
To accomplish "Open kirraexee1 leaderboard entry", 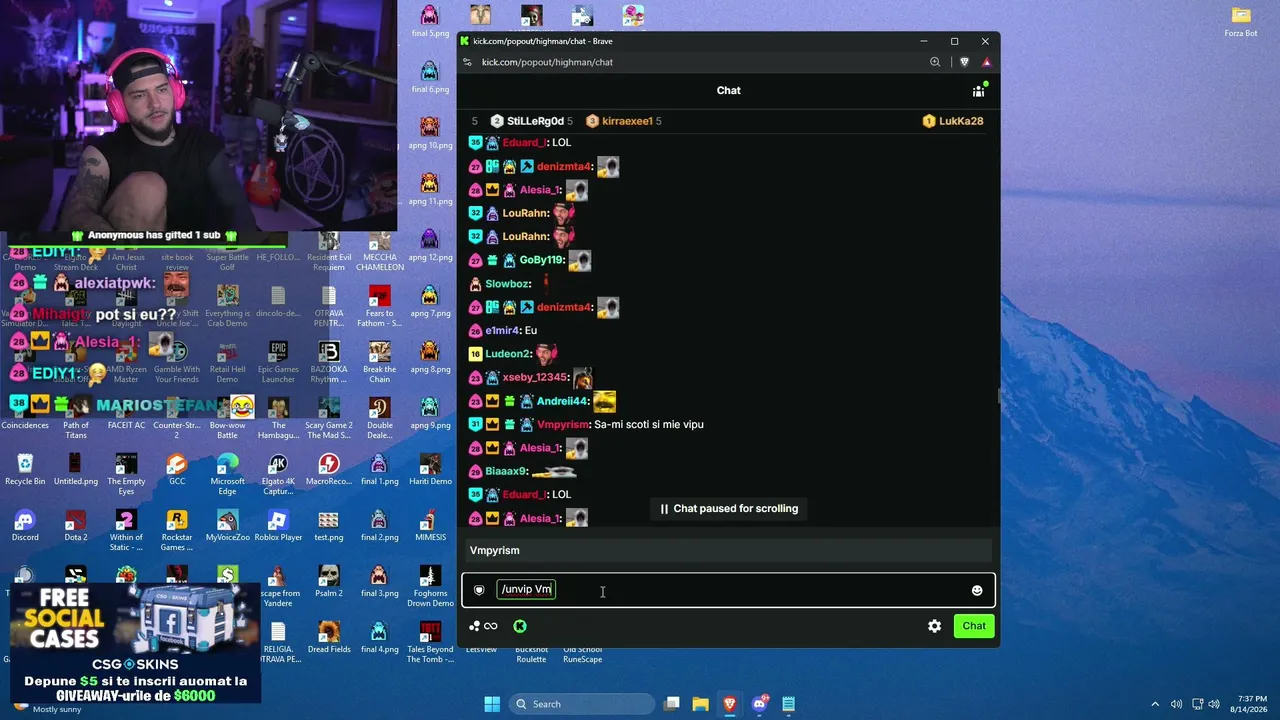I will coord(623,121).
